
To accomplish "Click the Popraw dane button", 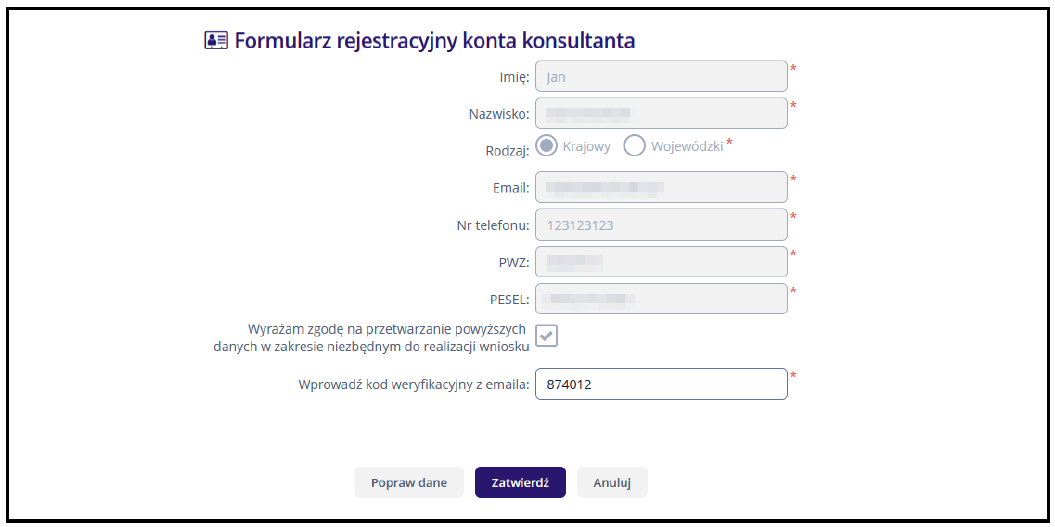I will click(x=408, y=482).
